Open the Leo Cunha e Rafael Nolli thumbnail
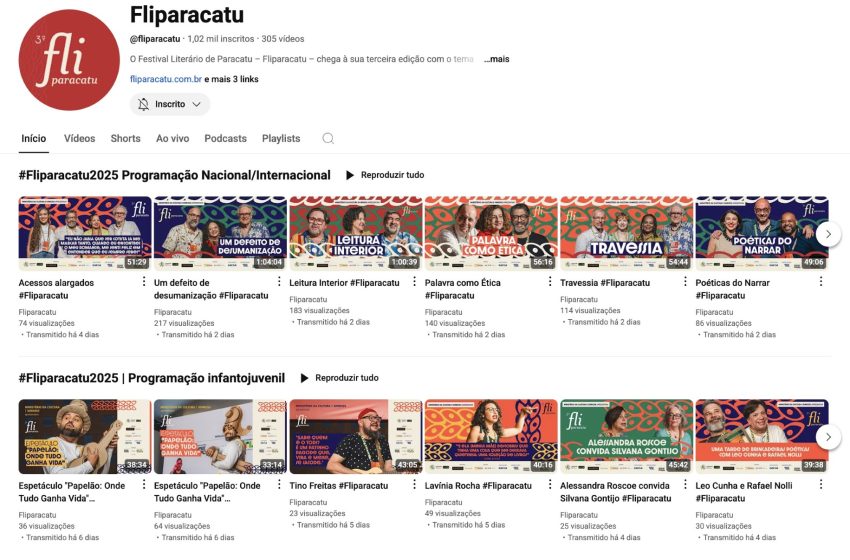The image size is (850, 560). (x=762, y=436)
